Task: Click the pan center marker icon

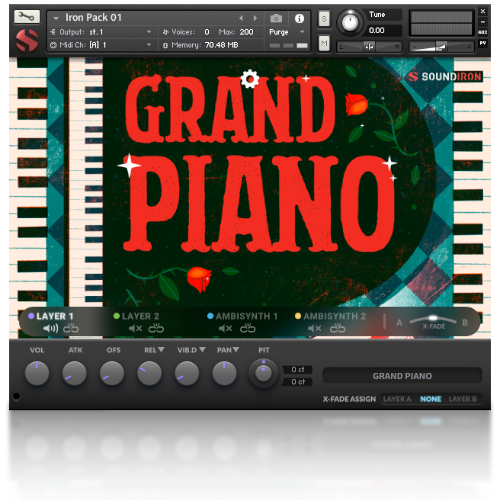Action: pos(369,47)
